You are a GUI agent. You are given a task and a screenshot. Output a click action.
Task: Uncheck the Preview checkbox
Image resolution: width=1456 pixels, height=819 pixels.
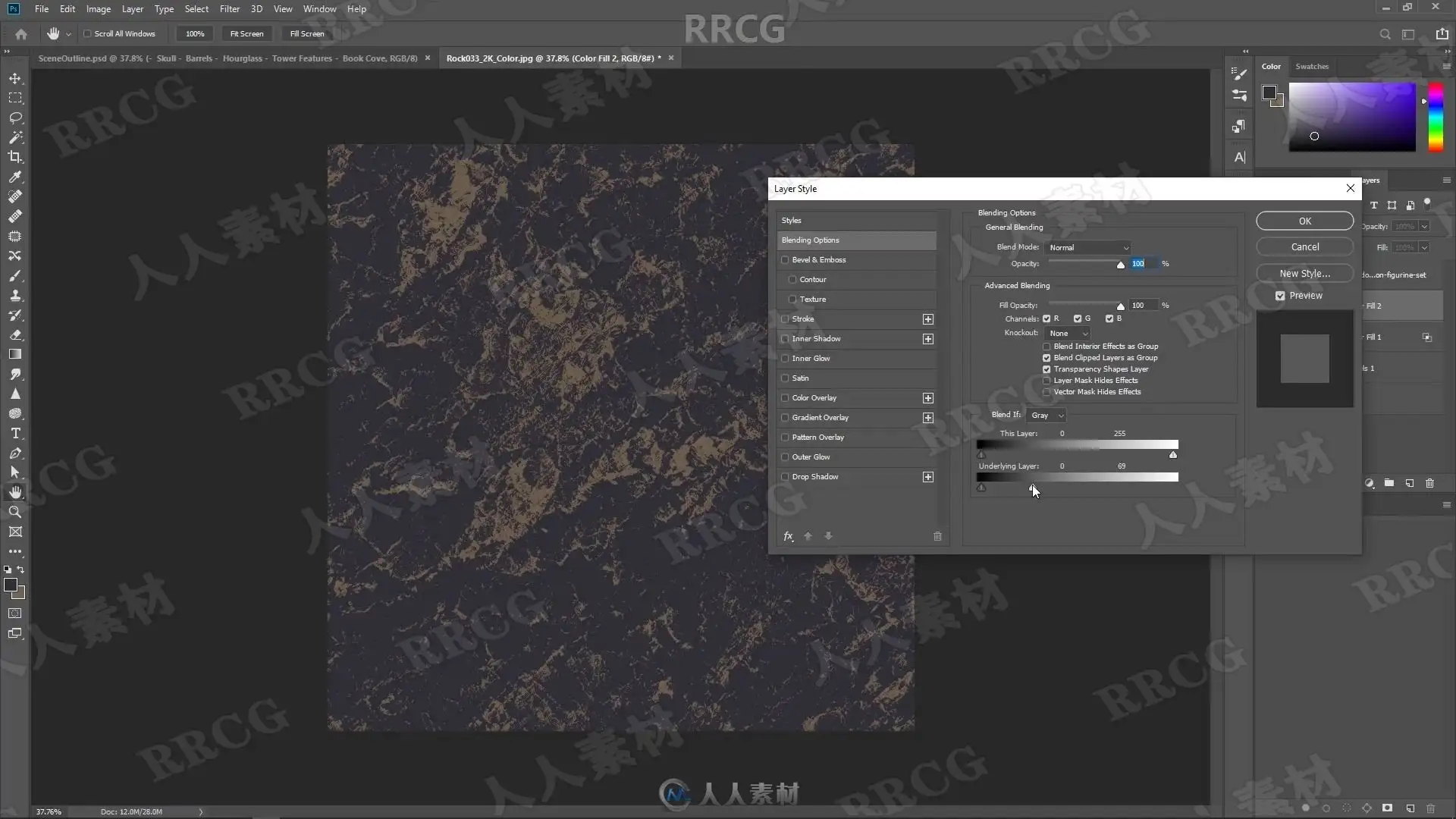(x=1280, y=296)
